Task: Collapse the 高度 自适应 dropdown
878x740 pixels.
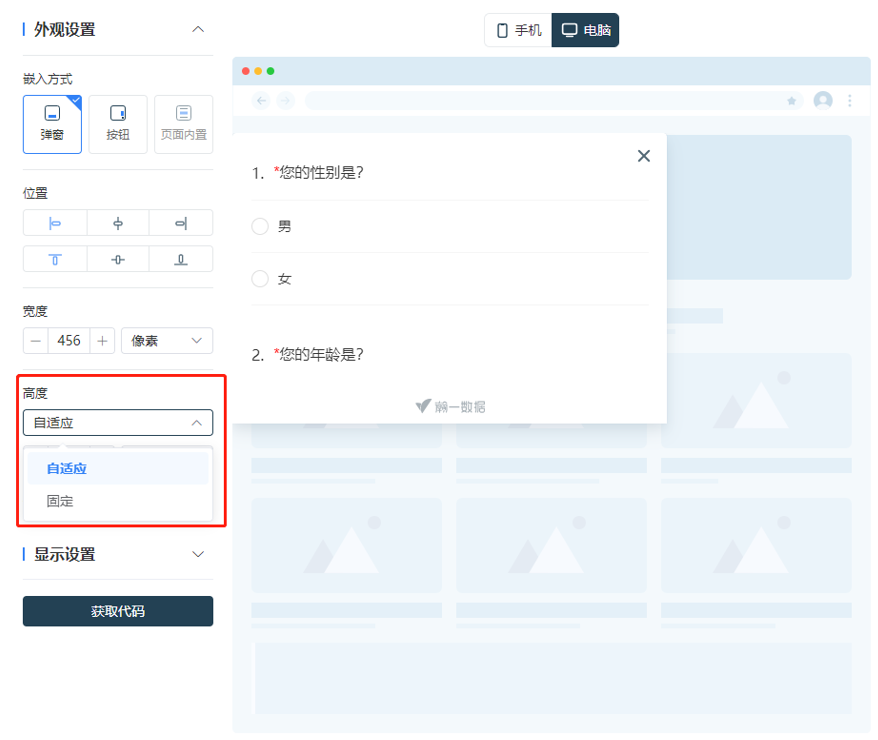Action: coord(118,423)
